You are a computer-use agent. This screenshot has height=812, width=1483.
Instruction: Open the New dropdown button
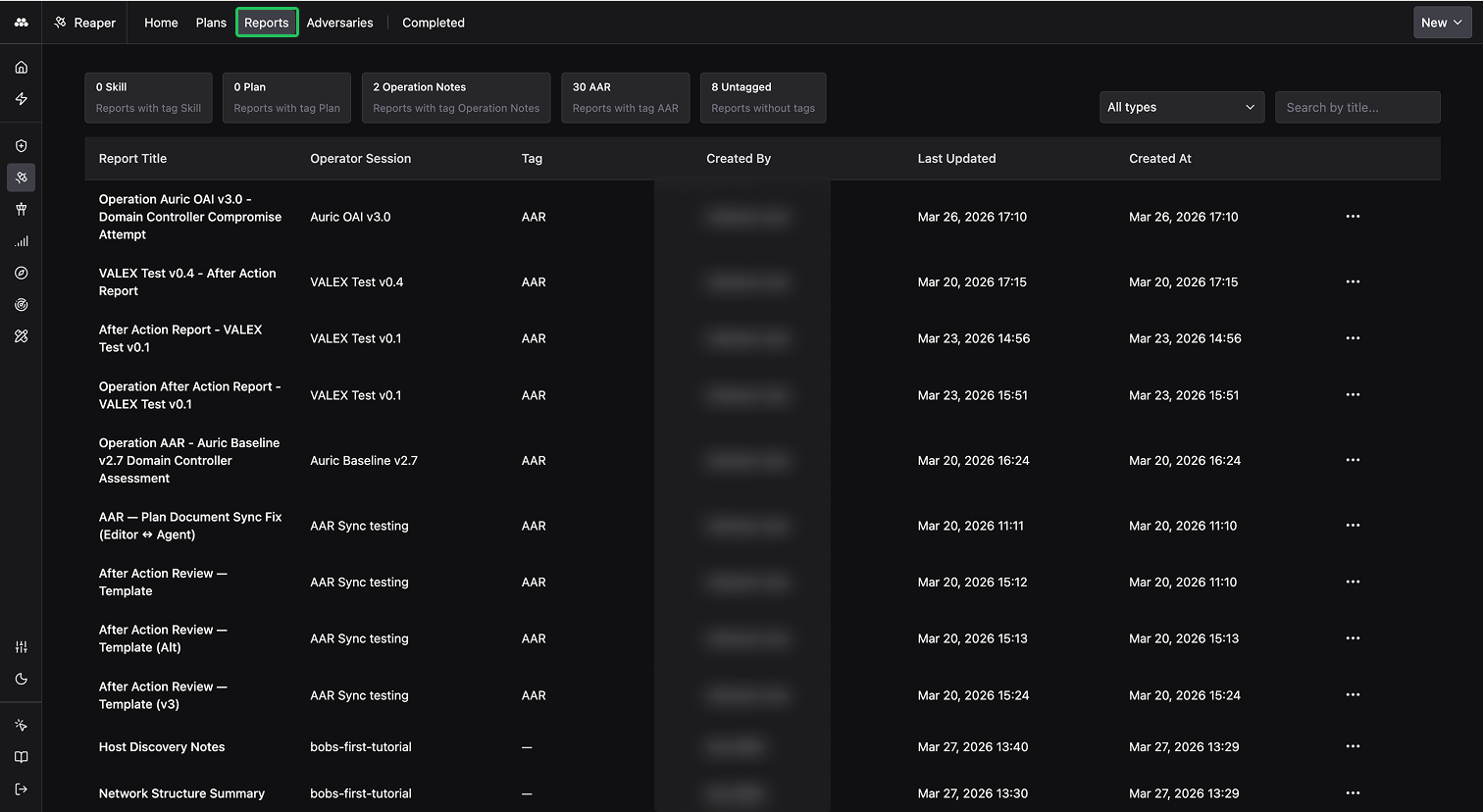tap(1442, 23)
